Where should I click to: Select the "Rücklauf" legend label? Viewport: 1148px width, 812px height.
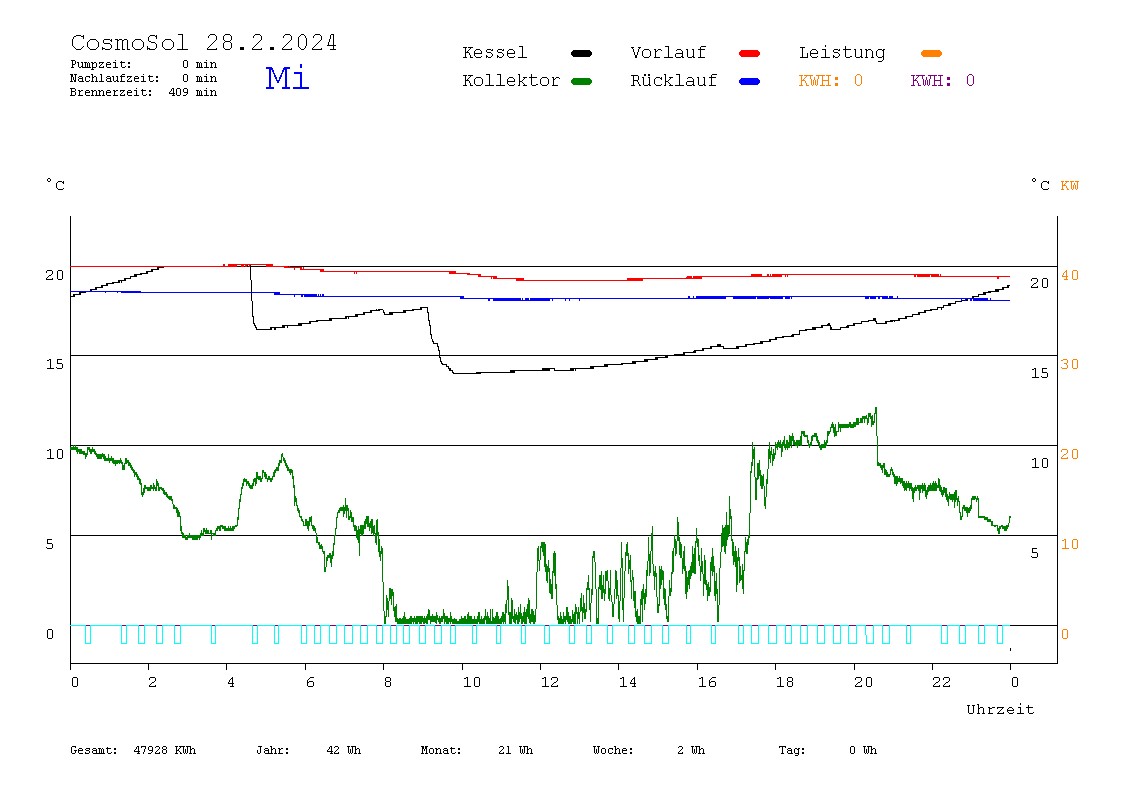[674, 81]
